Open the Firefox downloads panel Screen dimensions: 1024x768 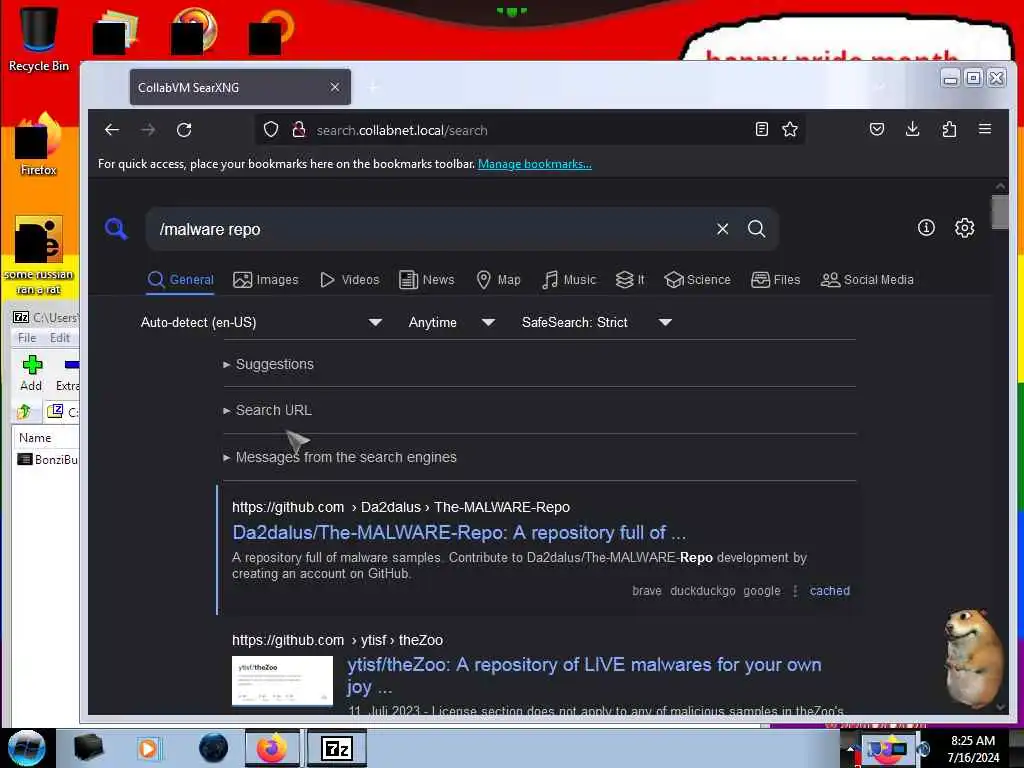913,129
